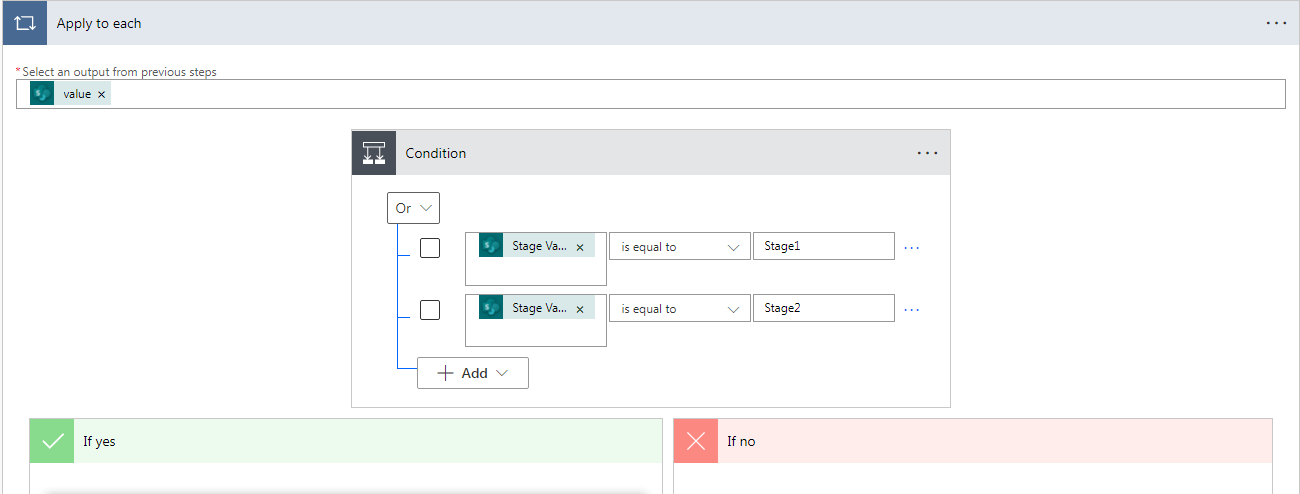Screen dimensions: 1300x494
Task: Click the Condition control icon
Action: (374, 153)
